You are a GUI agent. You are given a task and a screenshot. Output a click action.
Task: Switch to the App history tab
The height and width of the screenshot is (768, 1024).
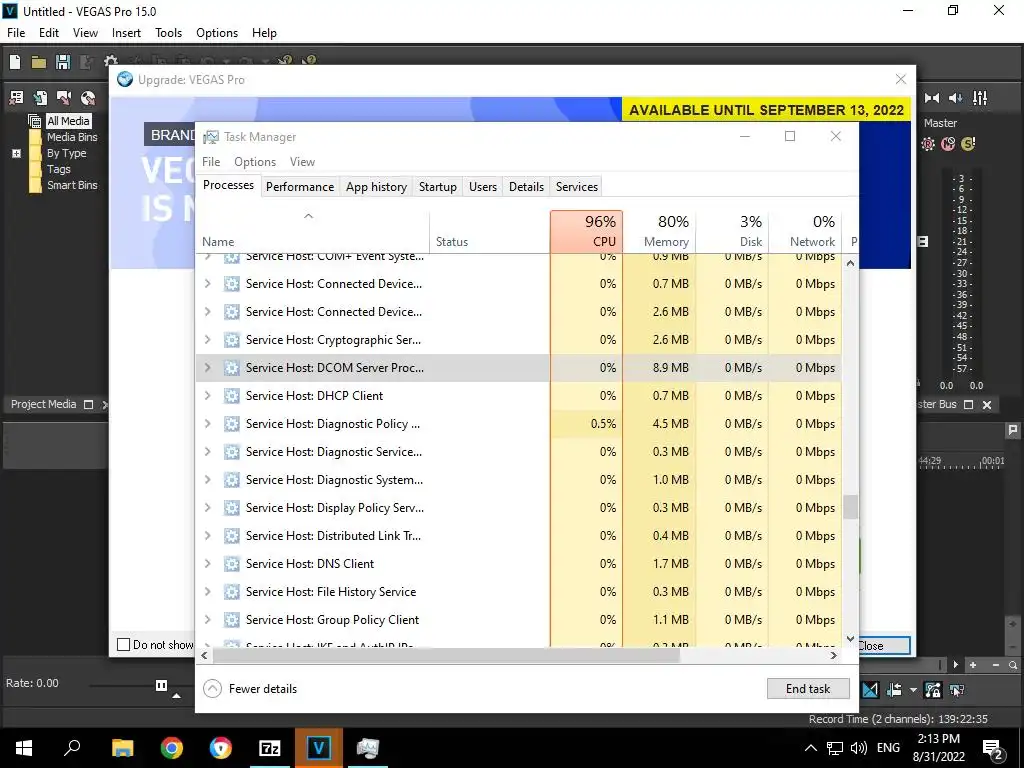point(376,187)
